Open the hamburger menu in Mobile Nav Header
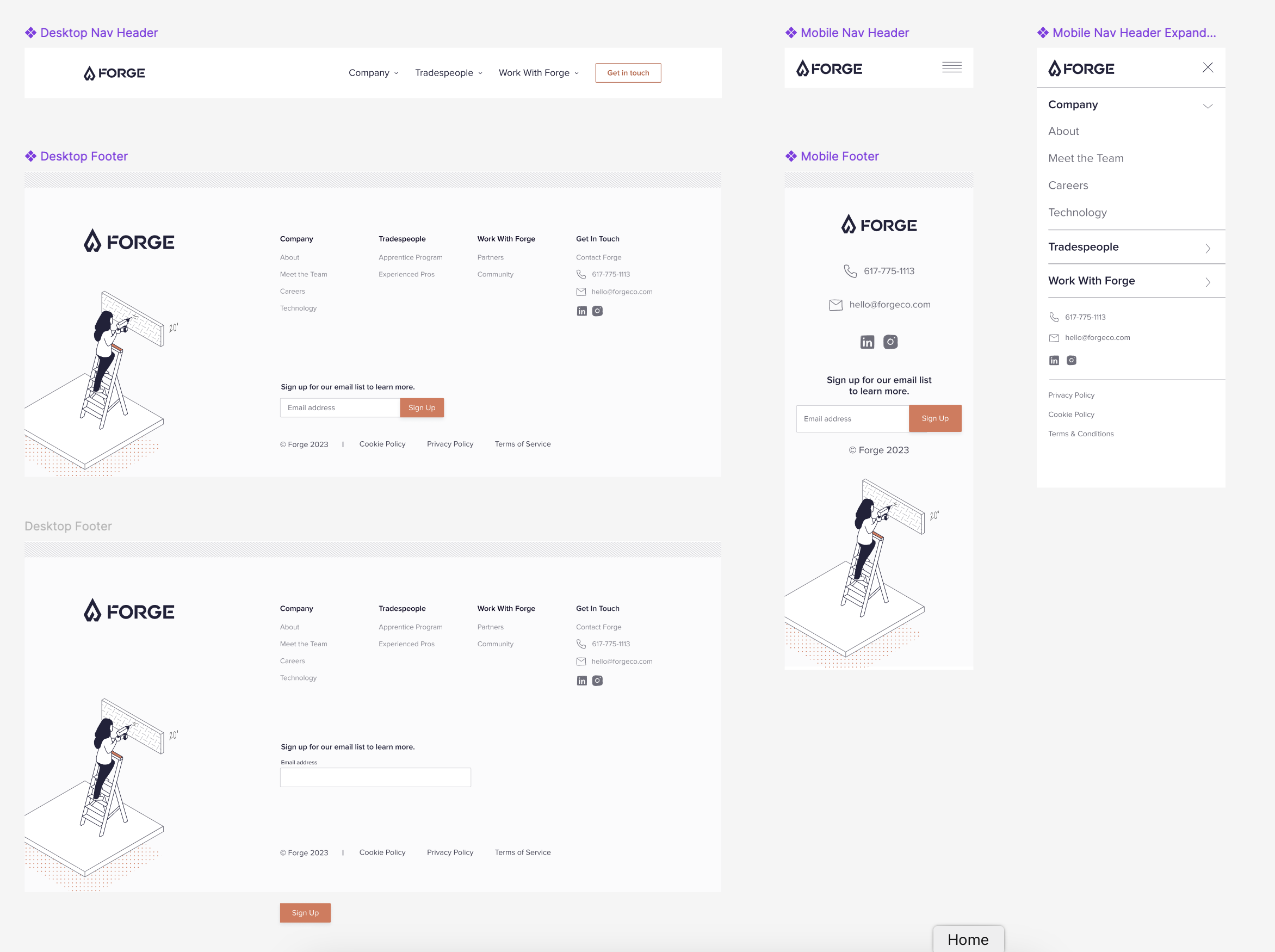 click(952, 67)
